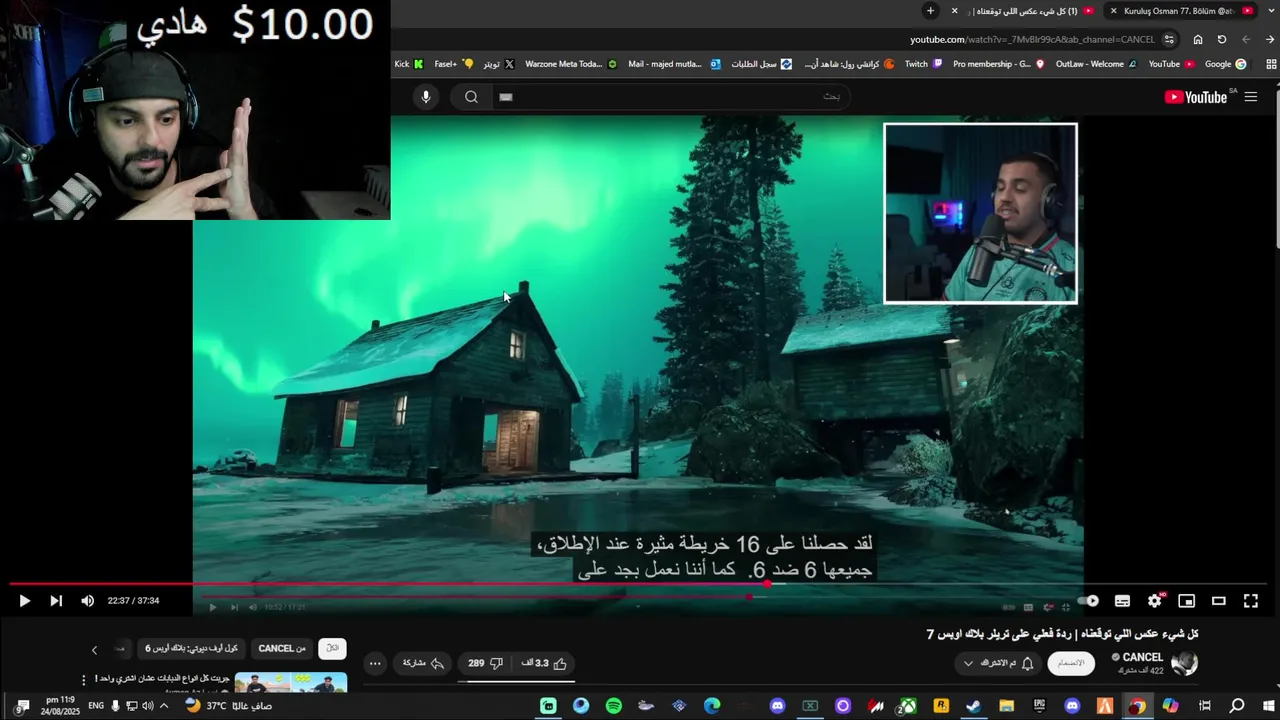Screen dimensions: 1280x720
Task: Click the search magnifier button
Action: tap(471, 97)
